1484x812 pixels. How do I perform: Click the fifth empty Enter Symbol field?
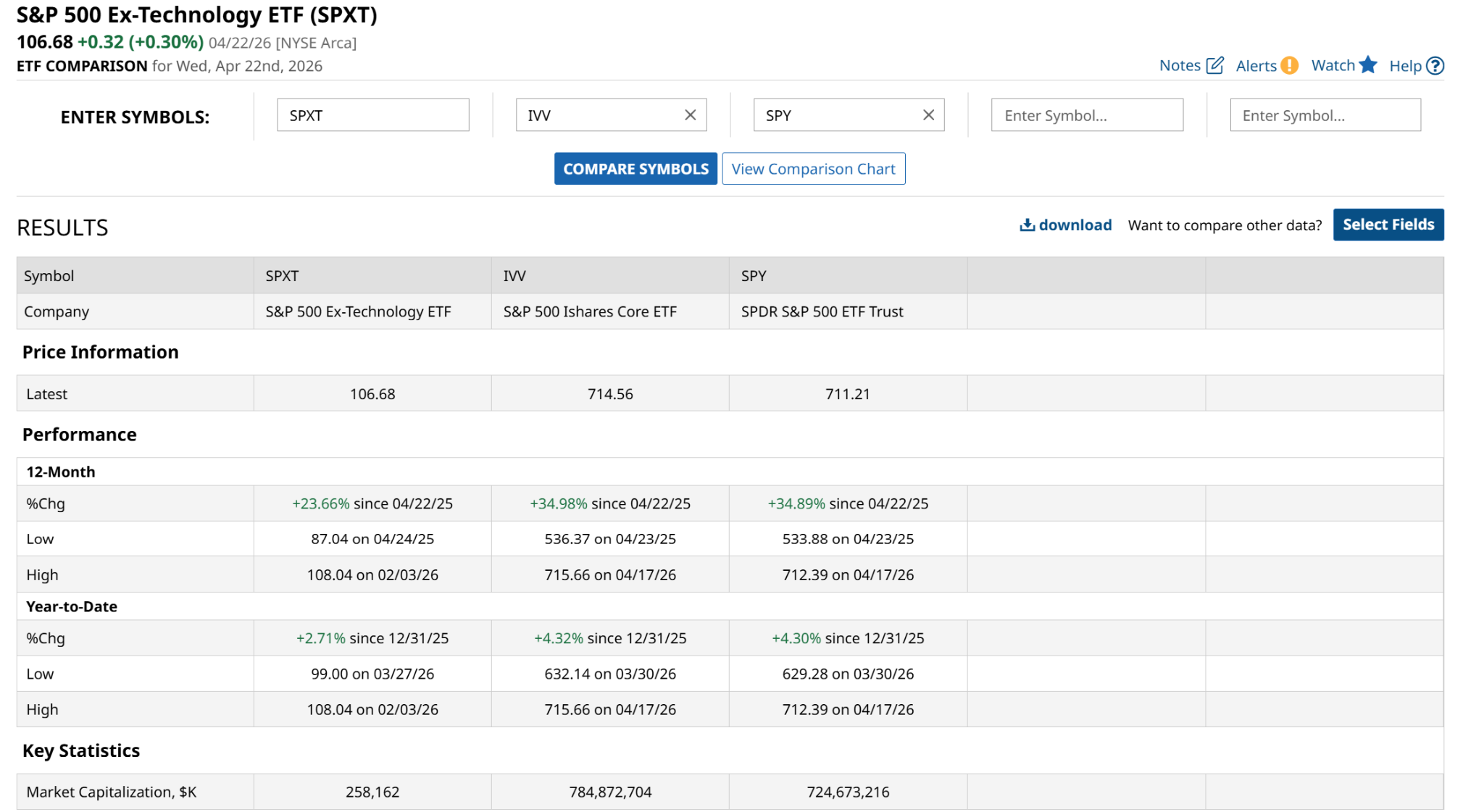tap(1325, 115)
